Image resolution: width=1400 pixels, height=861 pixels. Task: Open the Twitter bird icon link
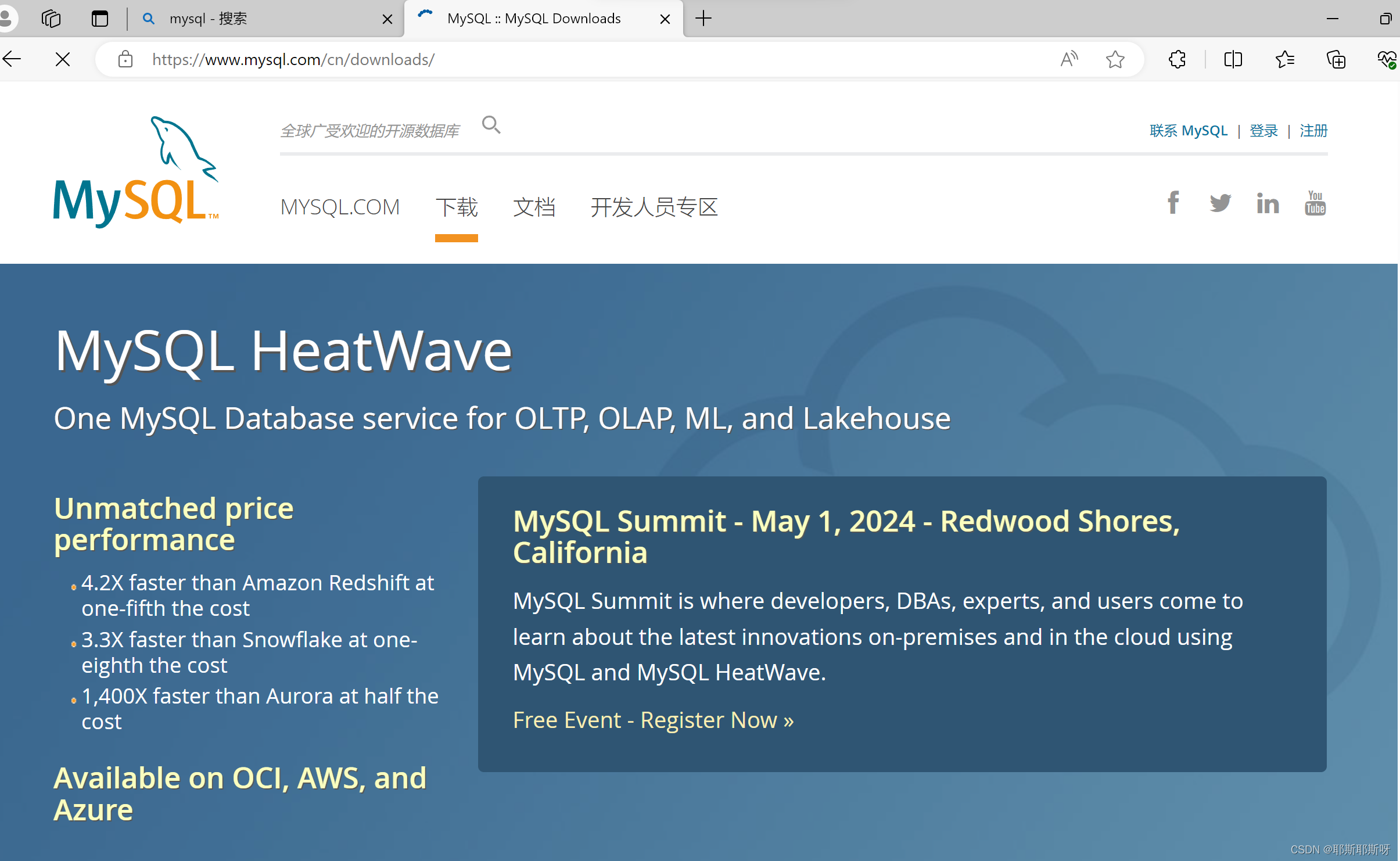(x=1220, y=203)
